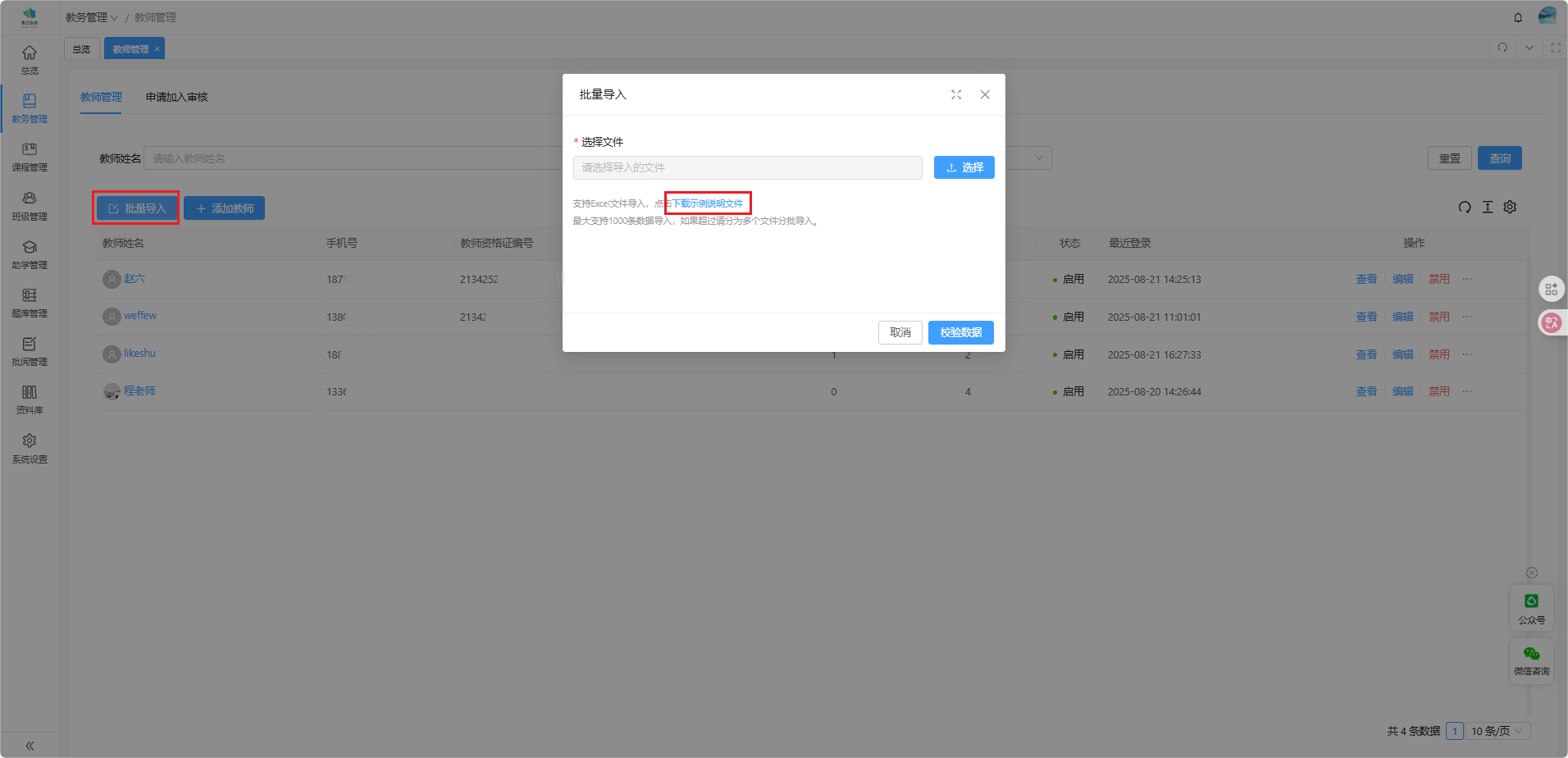Open the 总览 home icon in sidebar

30,59
